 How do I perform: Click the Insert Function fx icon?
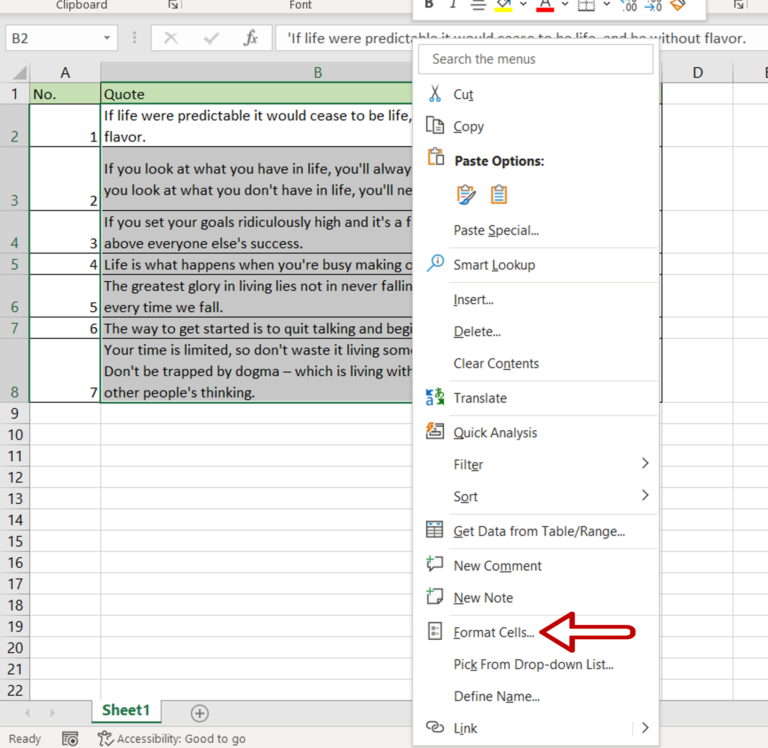point(251,39)
